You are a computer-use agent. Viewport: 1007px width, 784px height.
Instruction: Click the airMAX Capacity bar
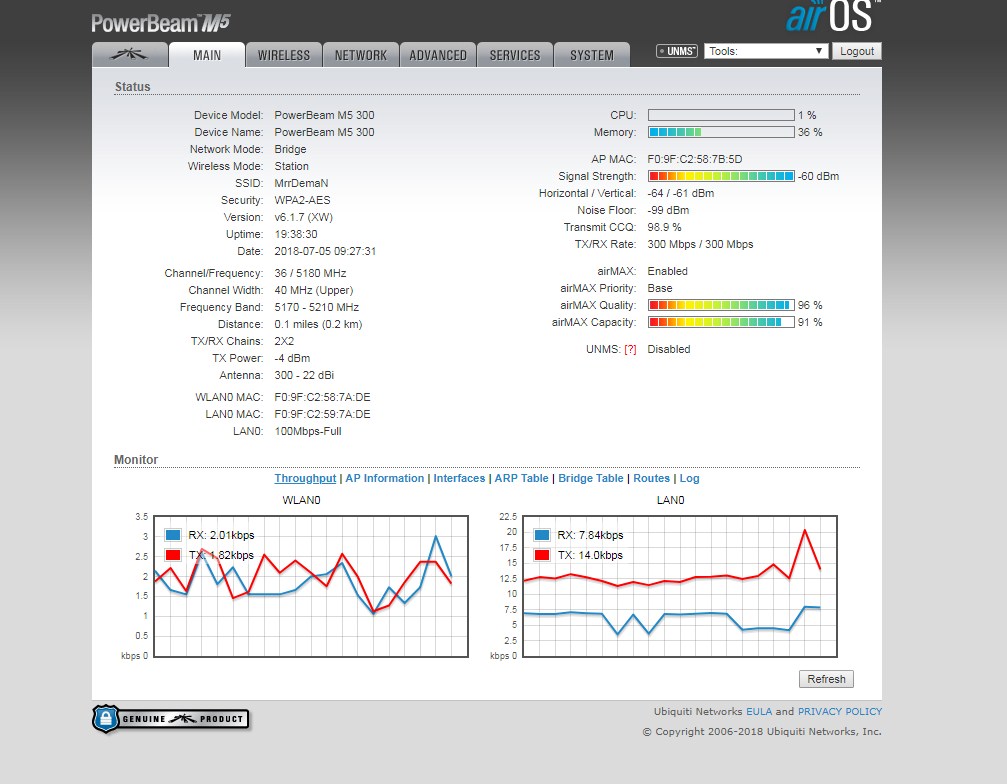pos(721,322)
